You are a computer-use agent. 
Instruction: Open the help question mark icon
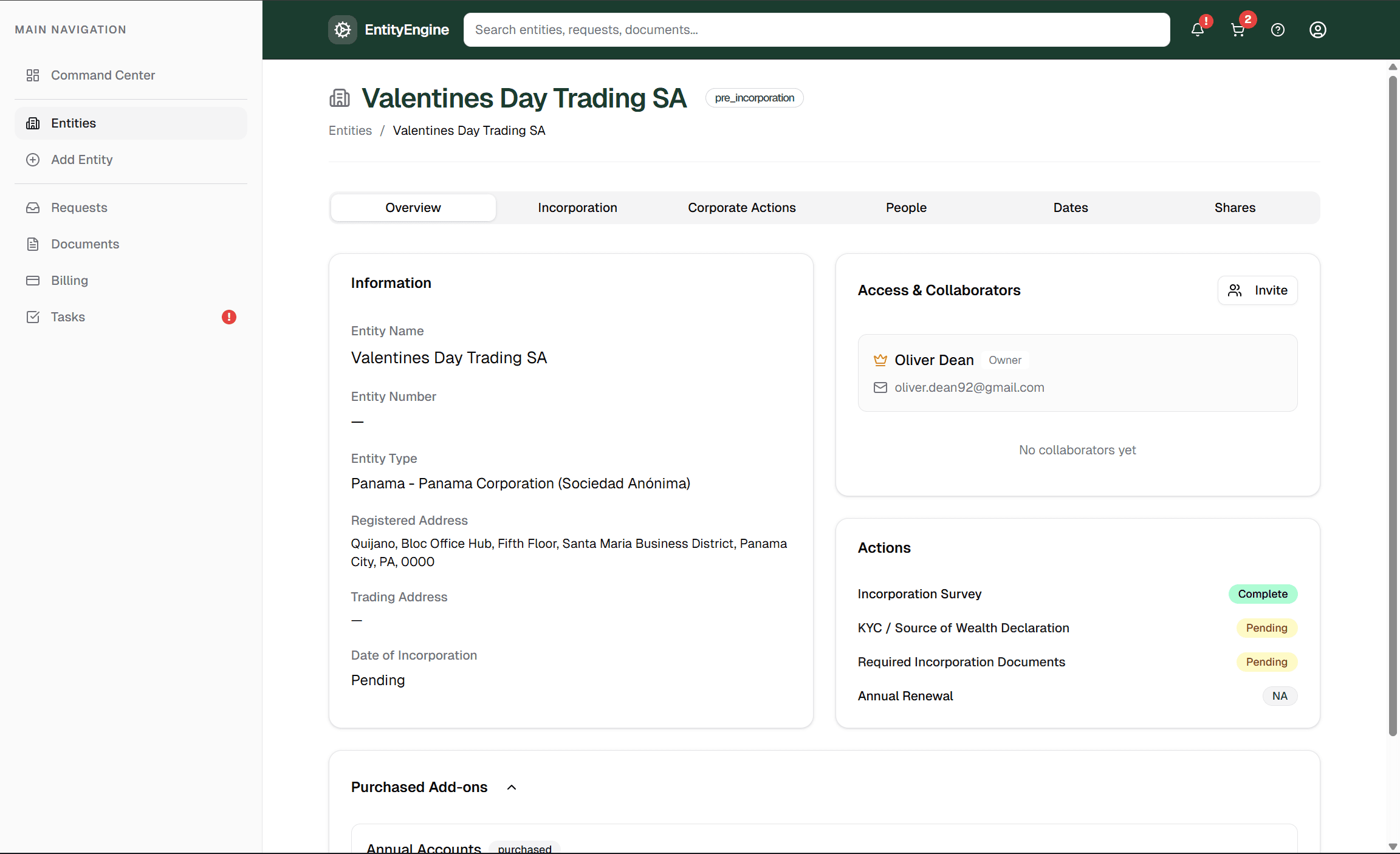[1278, 29]
